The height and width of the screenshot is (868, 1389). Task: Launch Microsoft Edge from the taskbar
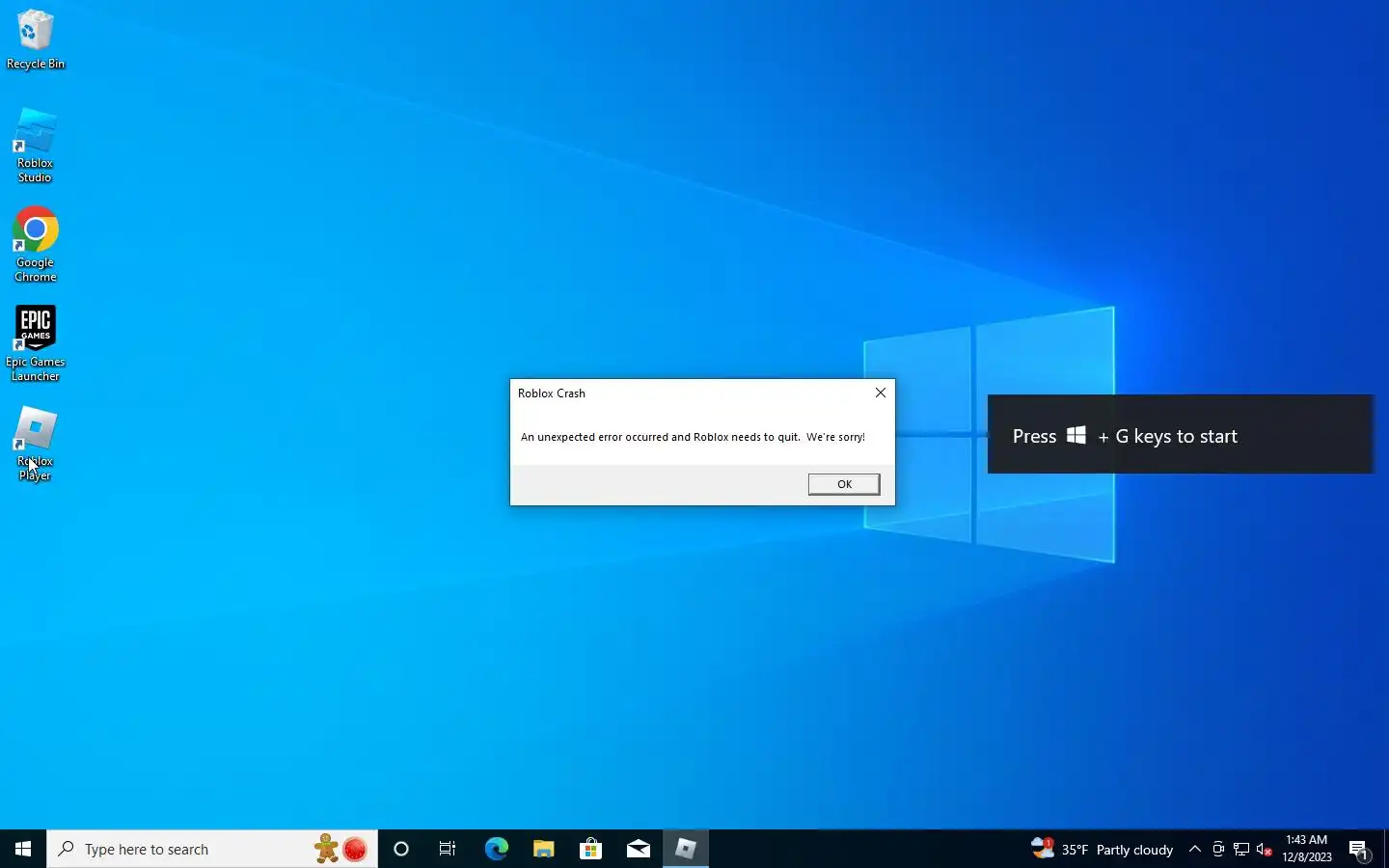click(496, 849)
